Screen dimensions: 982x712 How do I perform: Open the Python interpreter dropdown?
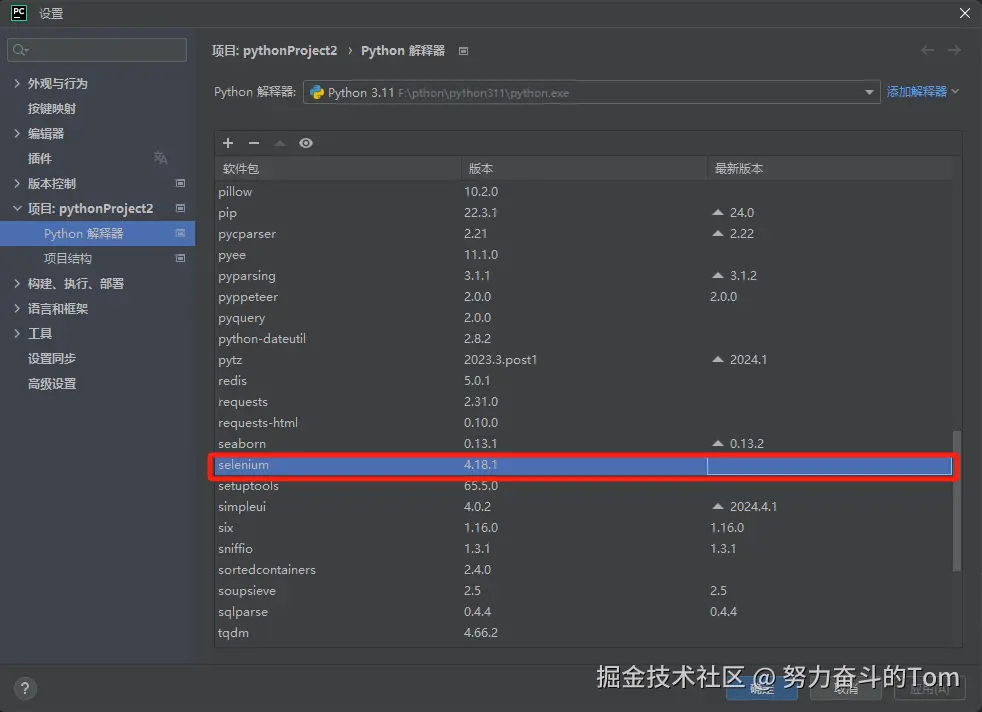coord(592,93)
